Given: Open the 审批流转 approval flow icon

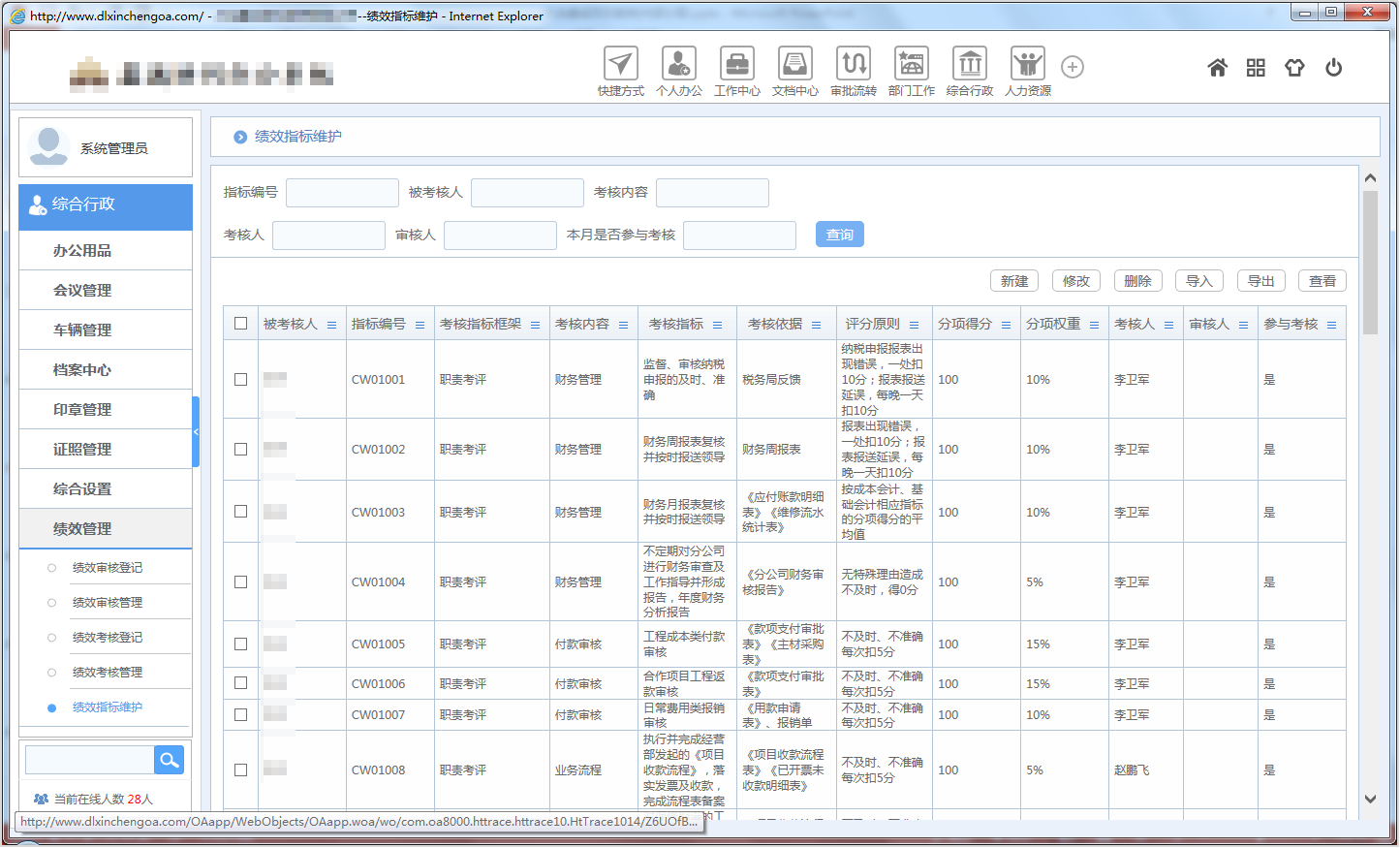Looking at the screenshot, I should click(853, 65).
